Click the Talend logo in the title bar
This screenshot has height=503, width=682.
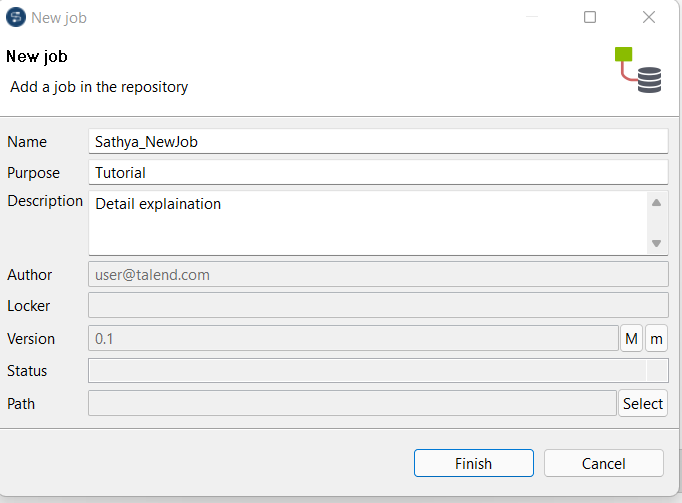point(16,17)
